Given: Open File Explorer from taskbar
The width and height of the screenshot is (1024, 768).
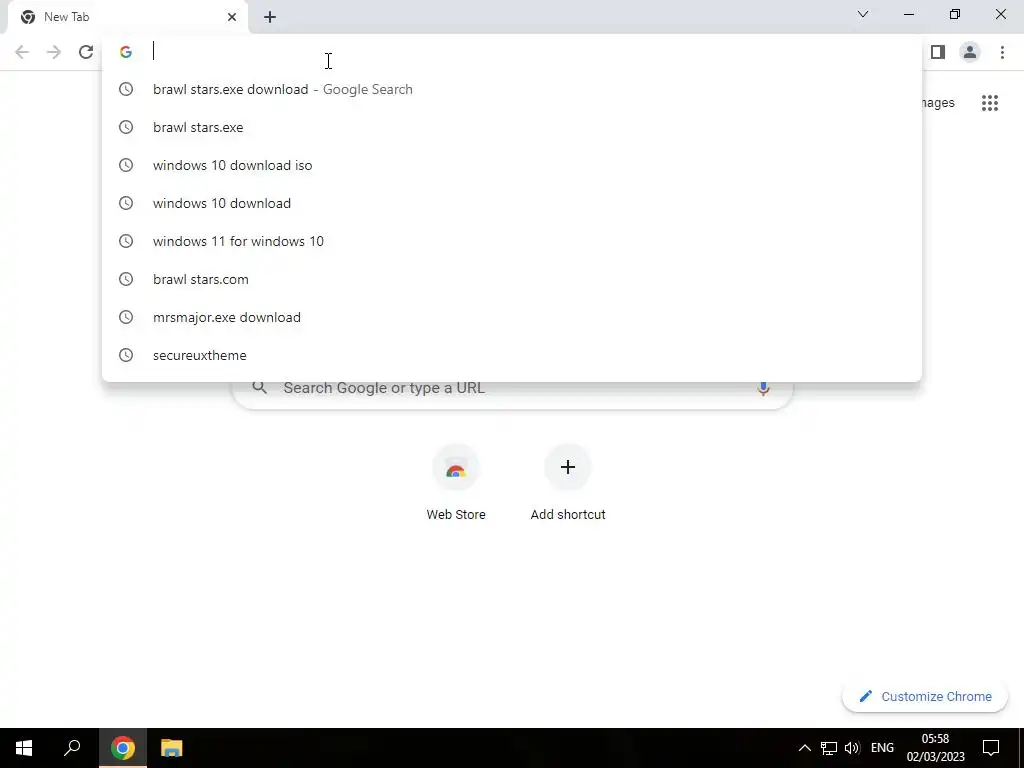Looking at the screenshot, I should point(171,748).
